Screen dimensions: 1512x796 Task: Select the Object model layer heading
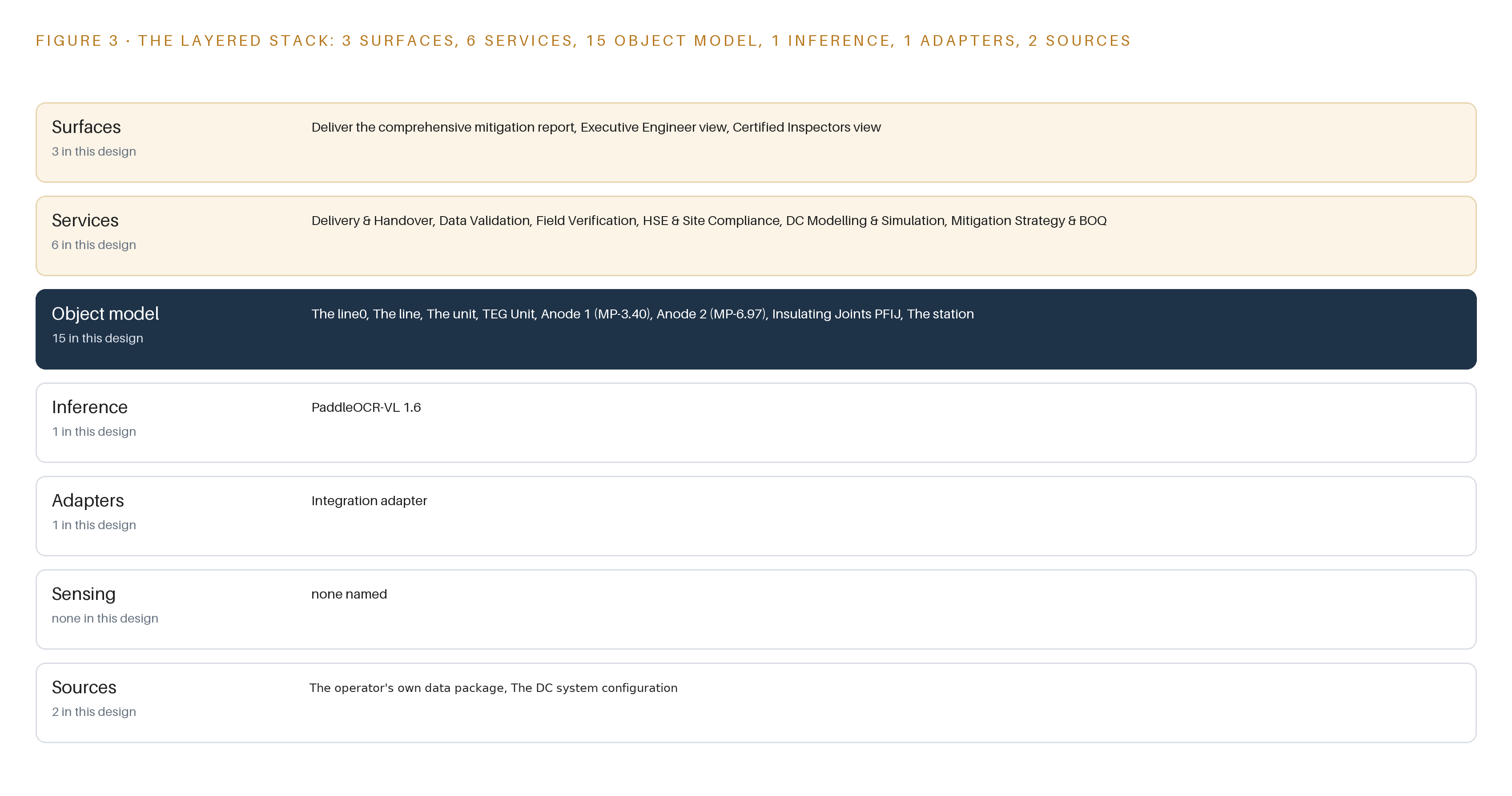tap(105, 314)
